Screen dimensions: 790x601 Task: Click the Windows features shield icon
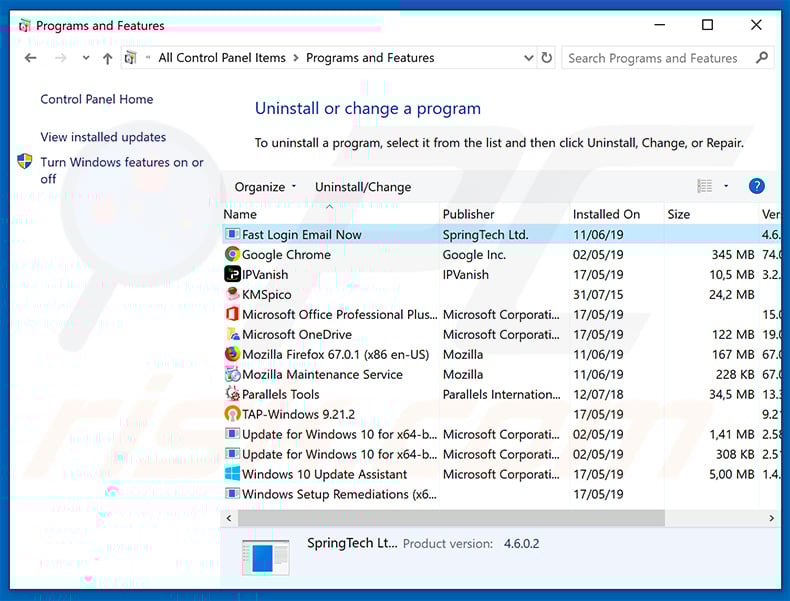[25, 161]
